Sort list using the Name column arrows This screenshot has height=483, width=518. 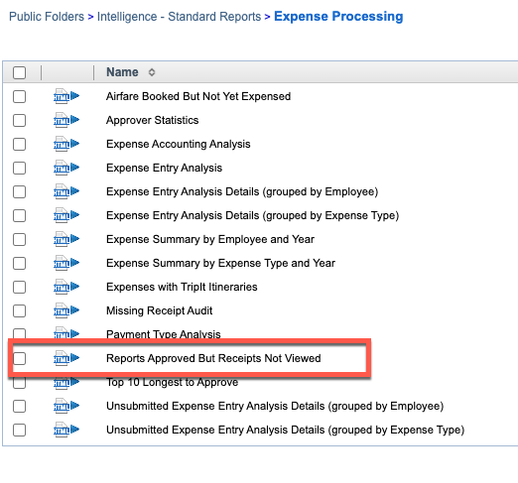click(152, 72)
